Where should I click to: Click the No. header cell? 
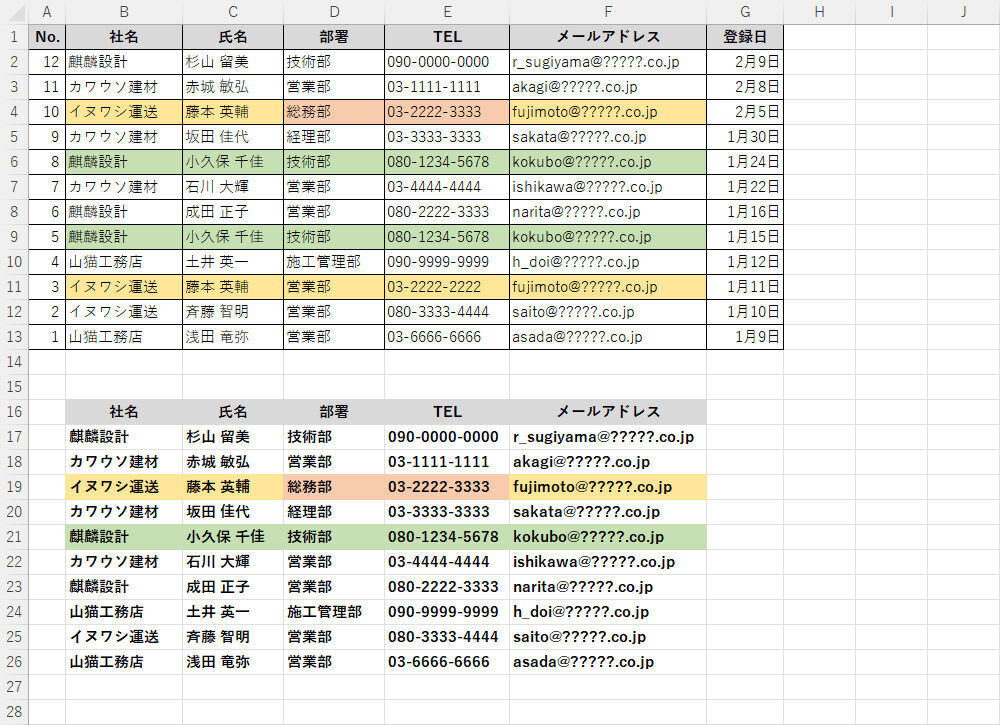pos(47,37)
